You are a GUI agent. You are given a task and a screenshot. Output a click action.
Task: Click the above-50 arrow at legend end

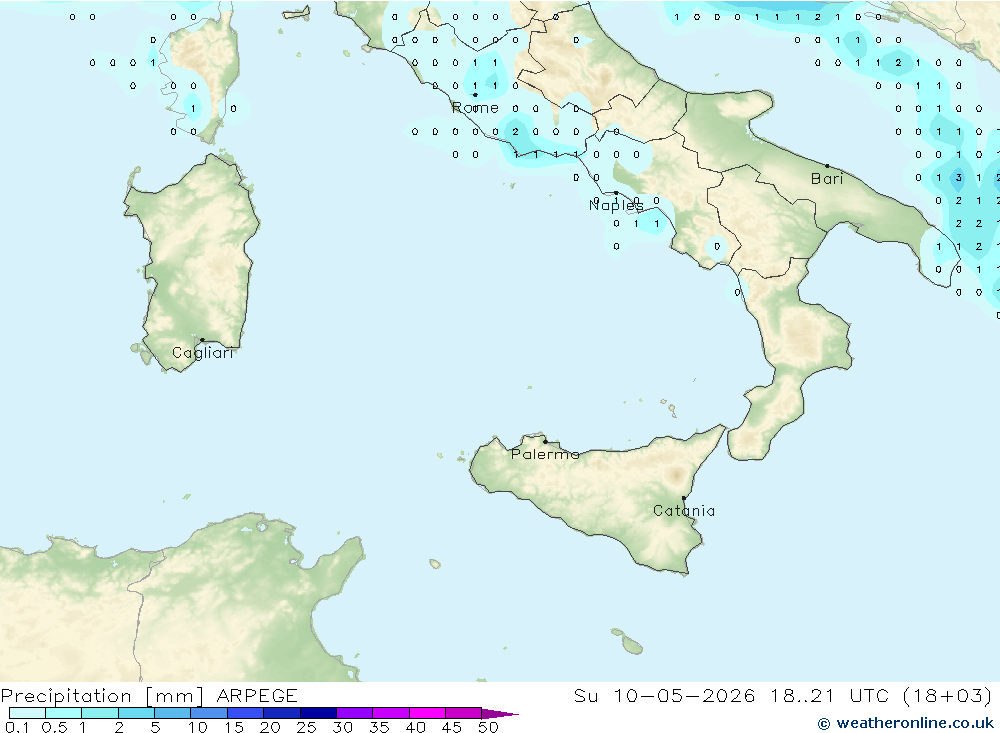pos(499,714)
